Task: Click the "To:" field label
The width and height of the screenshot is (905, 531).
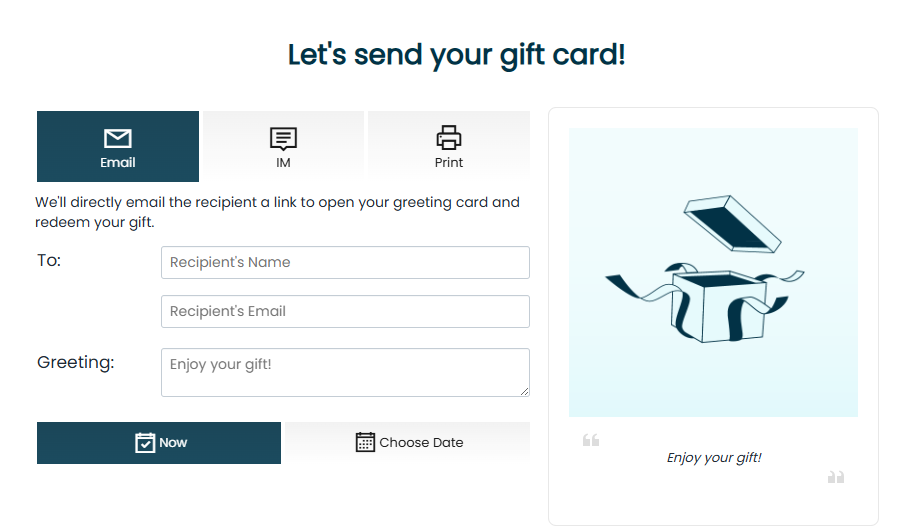Action: 49,261
